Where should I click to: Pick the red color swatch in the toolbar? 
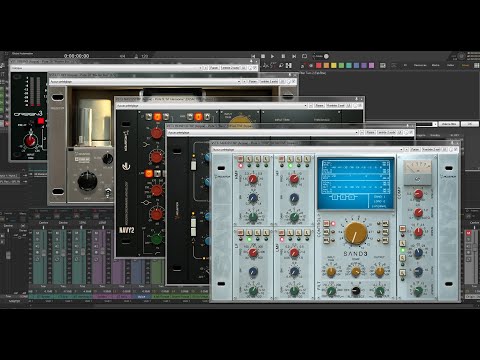click(319, 65)
